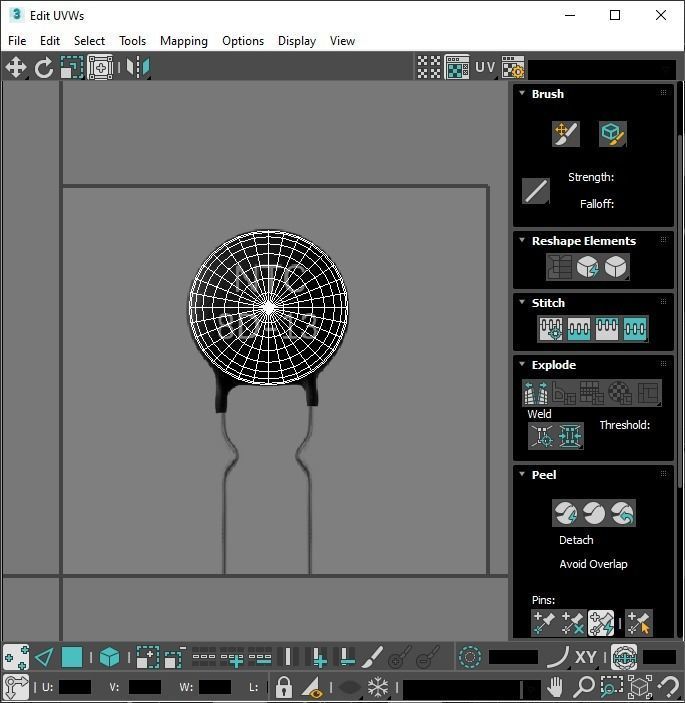This screenshot has width=685, height=703.
Task: Click the Freeze Selected snowflake icon
Action: [x=378, y=687]
